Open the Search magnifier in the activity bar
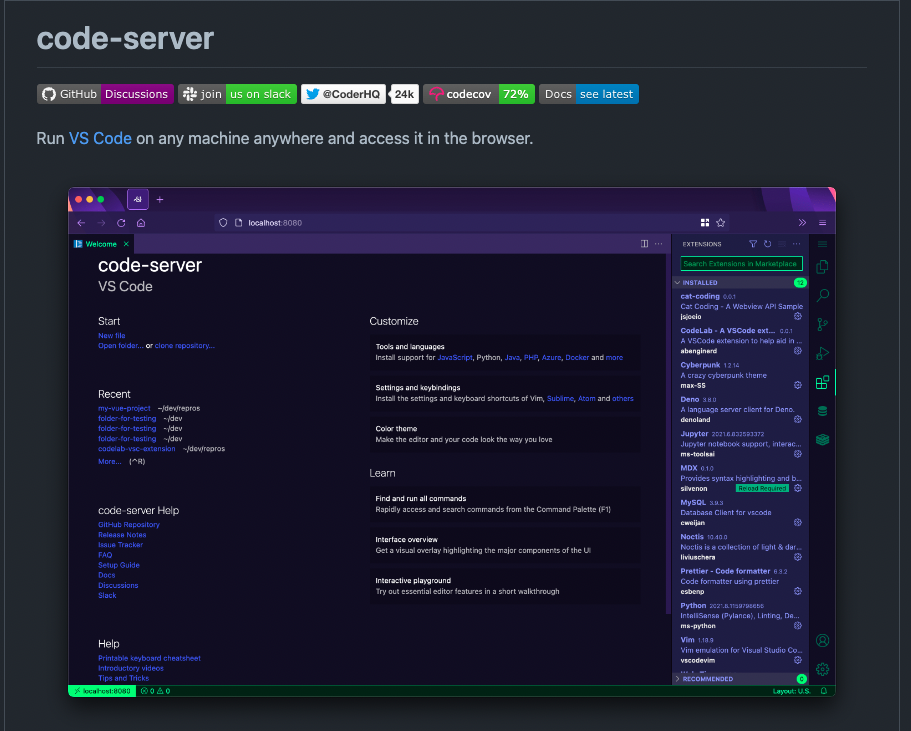This screenshot has height=731, width=911. coord(822,295)
